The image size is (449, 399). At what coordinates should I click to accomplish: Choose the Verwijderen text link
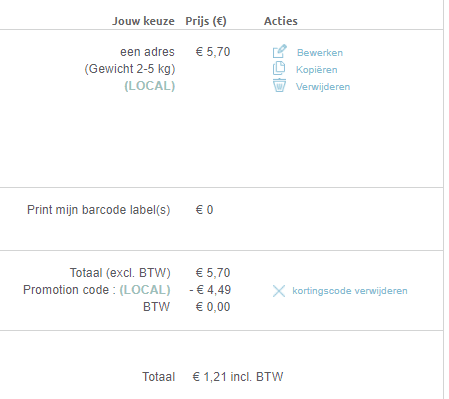point(323,87)
